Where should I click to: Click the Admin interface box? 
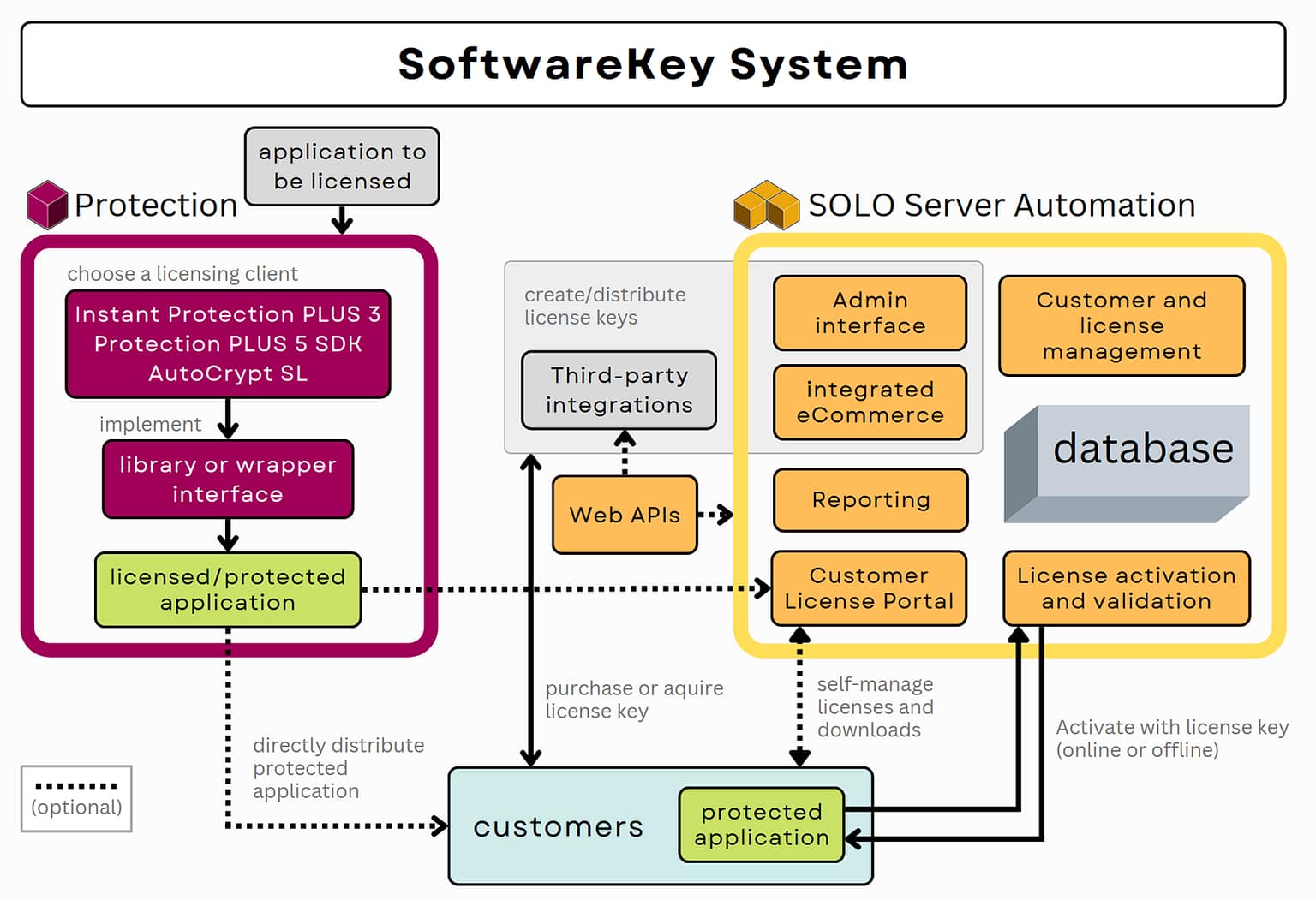[870, 313]
